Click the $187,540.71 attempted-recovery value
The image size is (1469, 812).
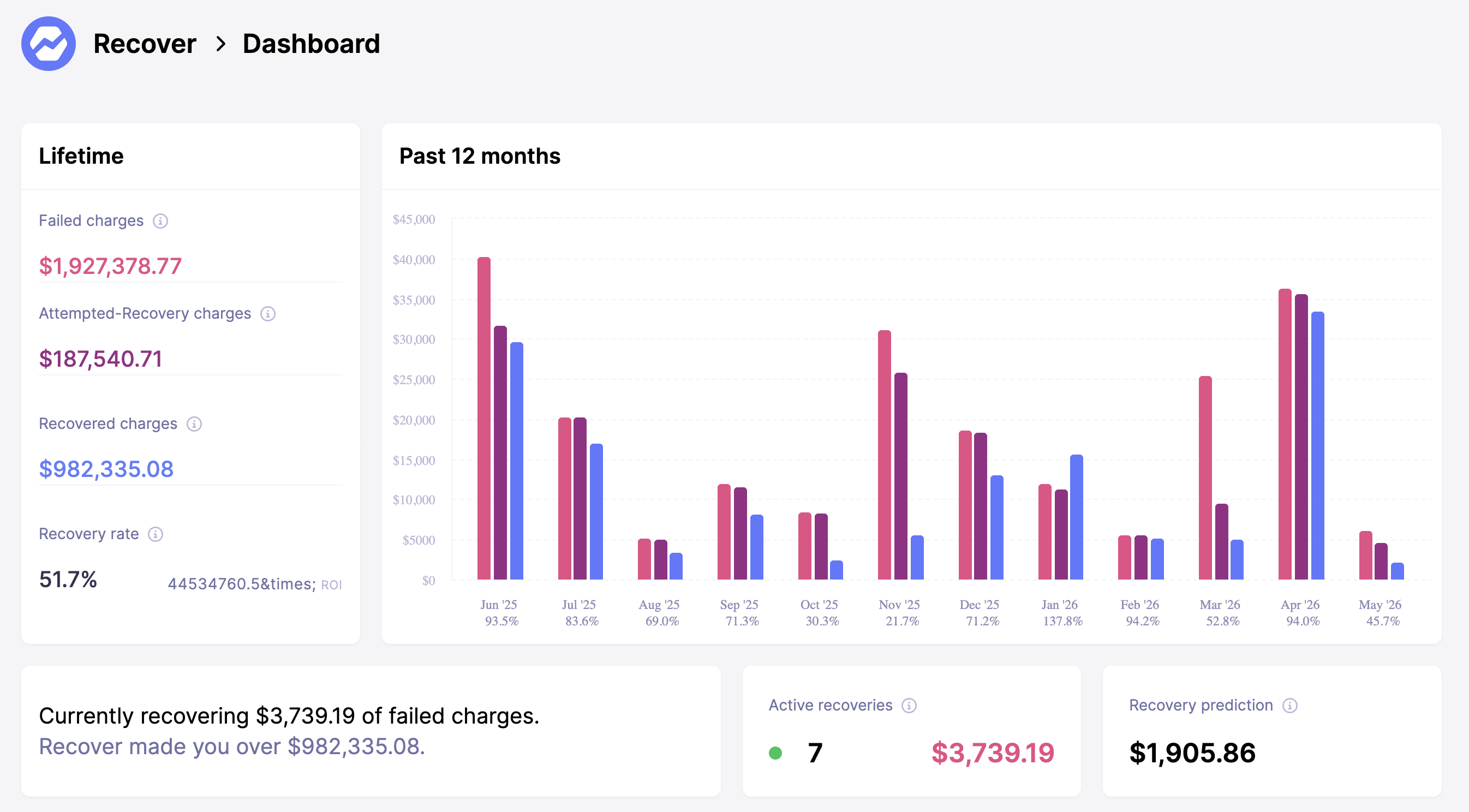100,359
